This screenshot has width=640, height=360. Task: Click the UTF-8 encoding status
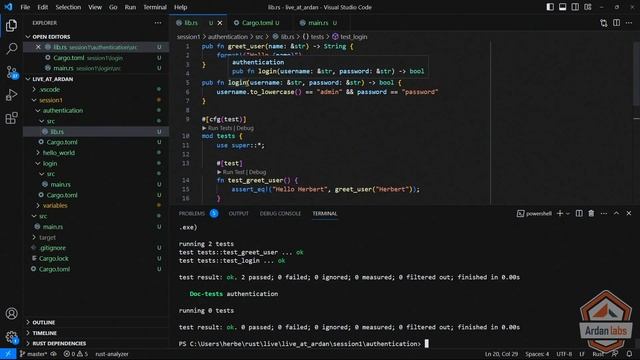(x=564, y=354)
